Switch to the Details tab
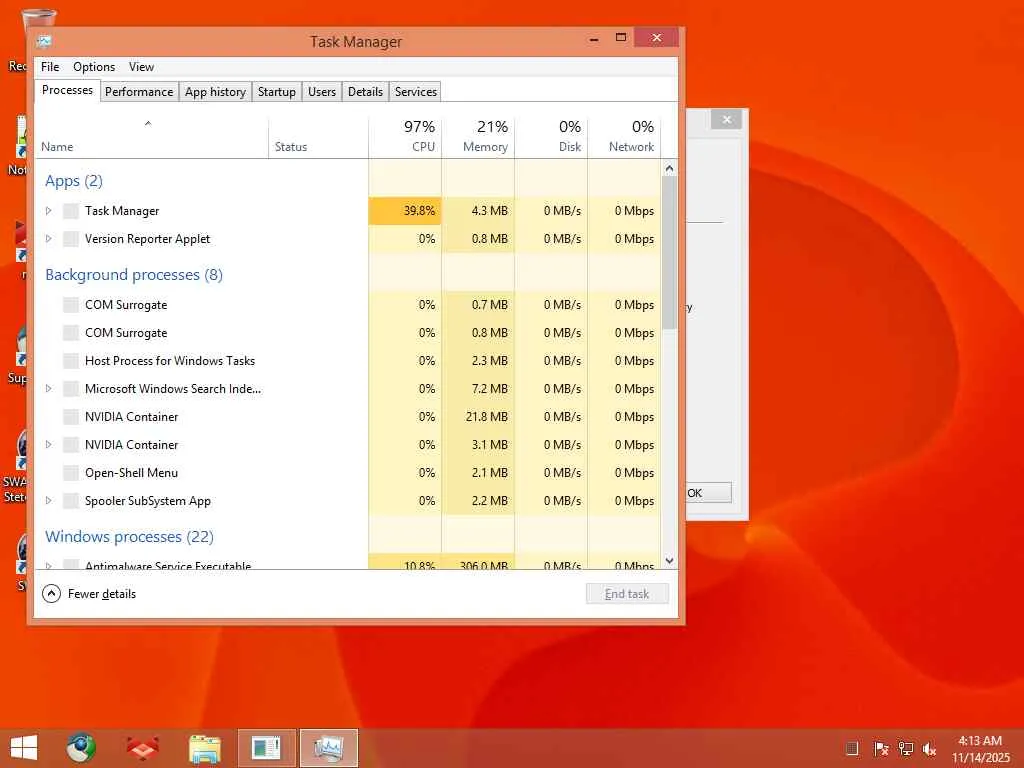Viewport: 1024px width, 768px height. point(365,92)
